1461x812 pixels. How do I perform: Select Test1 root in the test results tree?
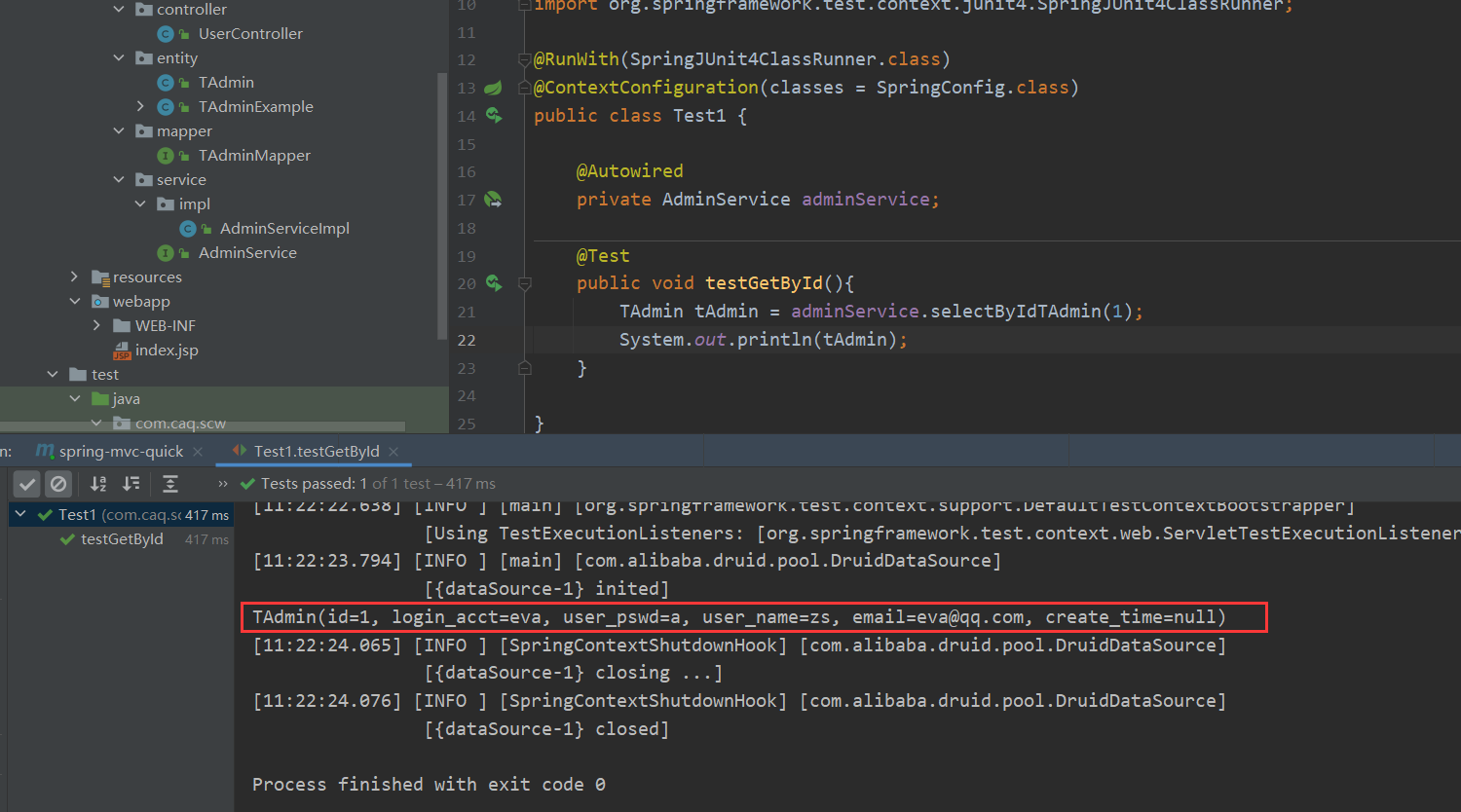pyautogui.click(x=122, y=515)
